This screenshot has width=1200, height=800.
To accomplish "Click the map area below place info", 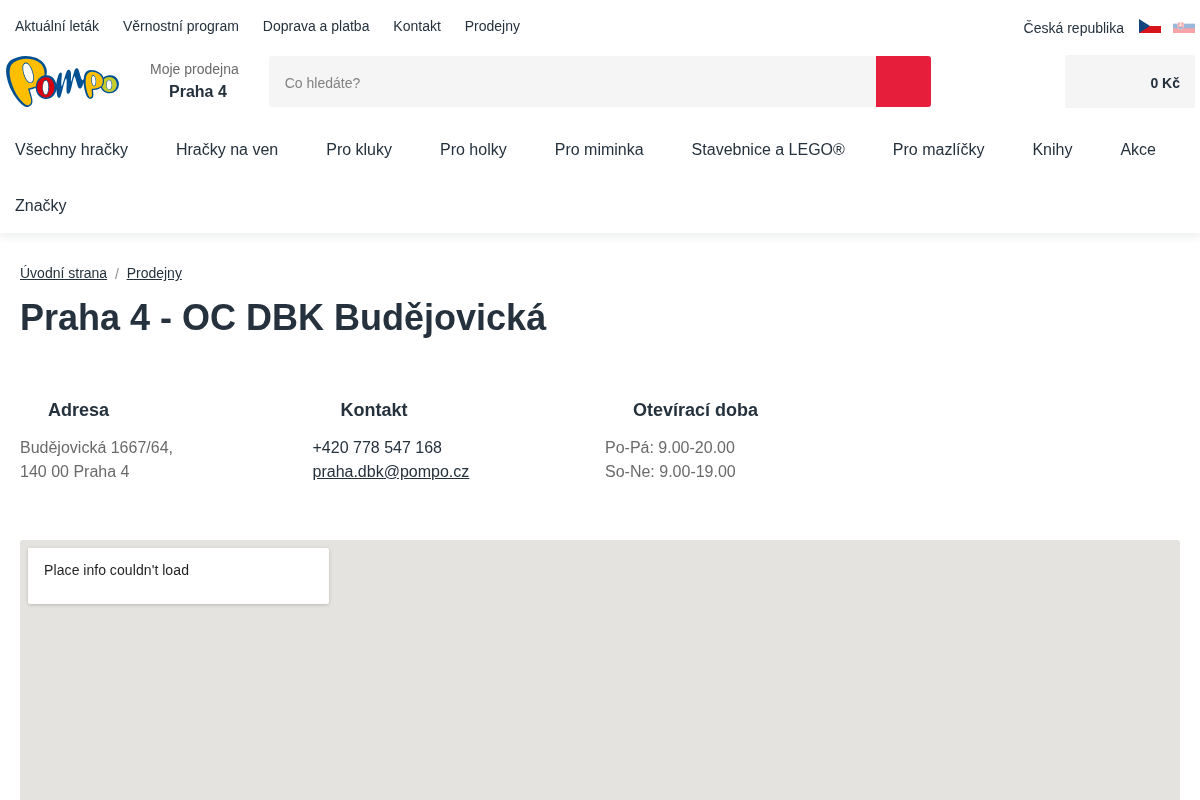I will tap(600, 700).
